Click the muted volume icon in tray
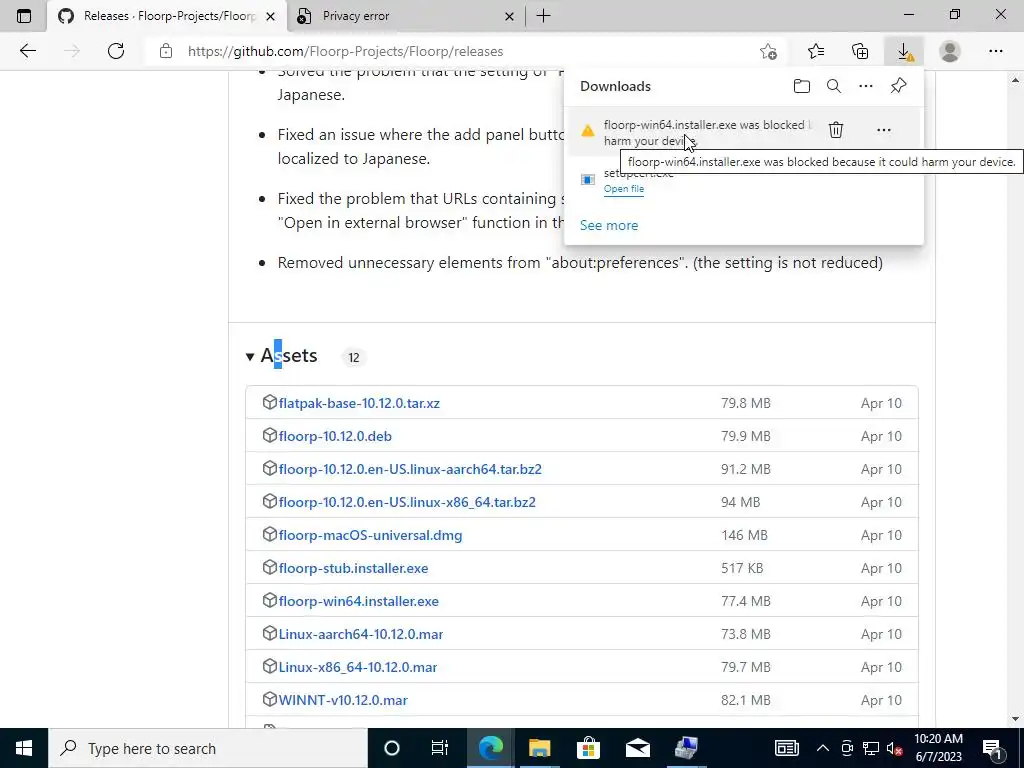Viewport: 1024px width, 768px height. (895, 748)
